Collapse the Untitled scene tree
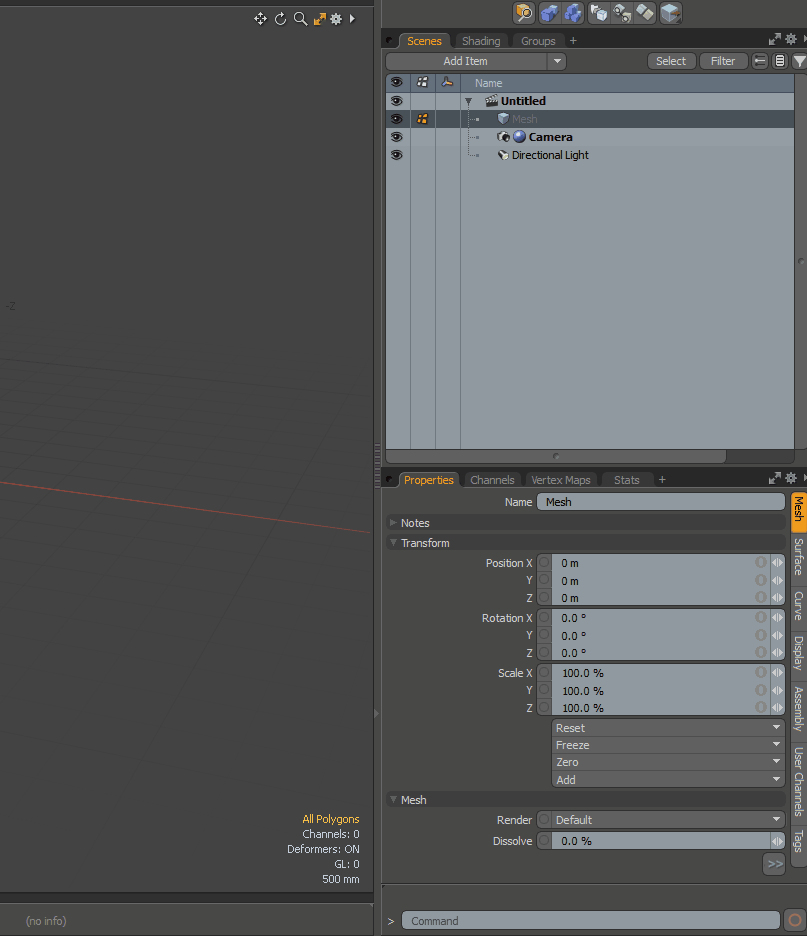The height and width of the screenshot is (936, 807). click(x=469, y=101)
